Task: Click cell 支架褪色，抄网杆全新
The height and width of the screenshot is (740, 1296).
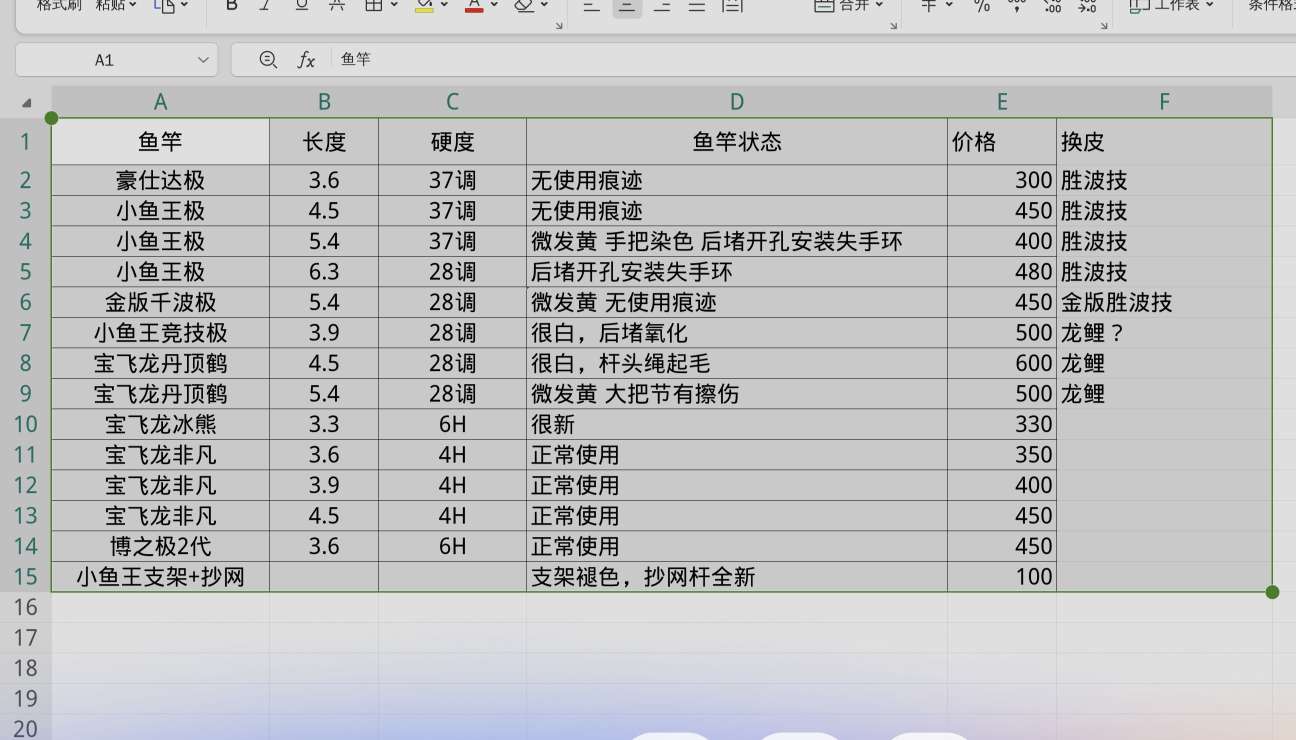Action: click(737, 576)
